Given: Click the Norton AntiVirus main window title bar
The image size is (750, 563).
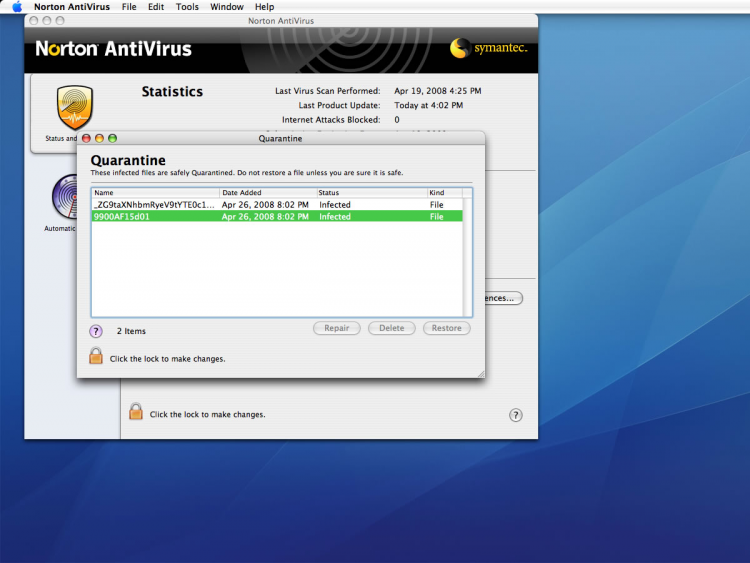Looking at the screenshot, I should [x=281, y=21].
